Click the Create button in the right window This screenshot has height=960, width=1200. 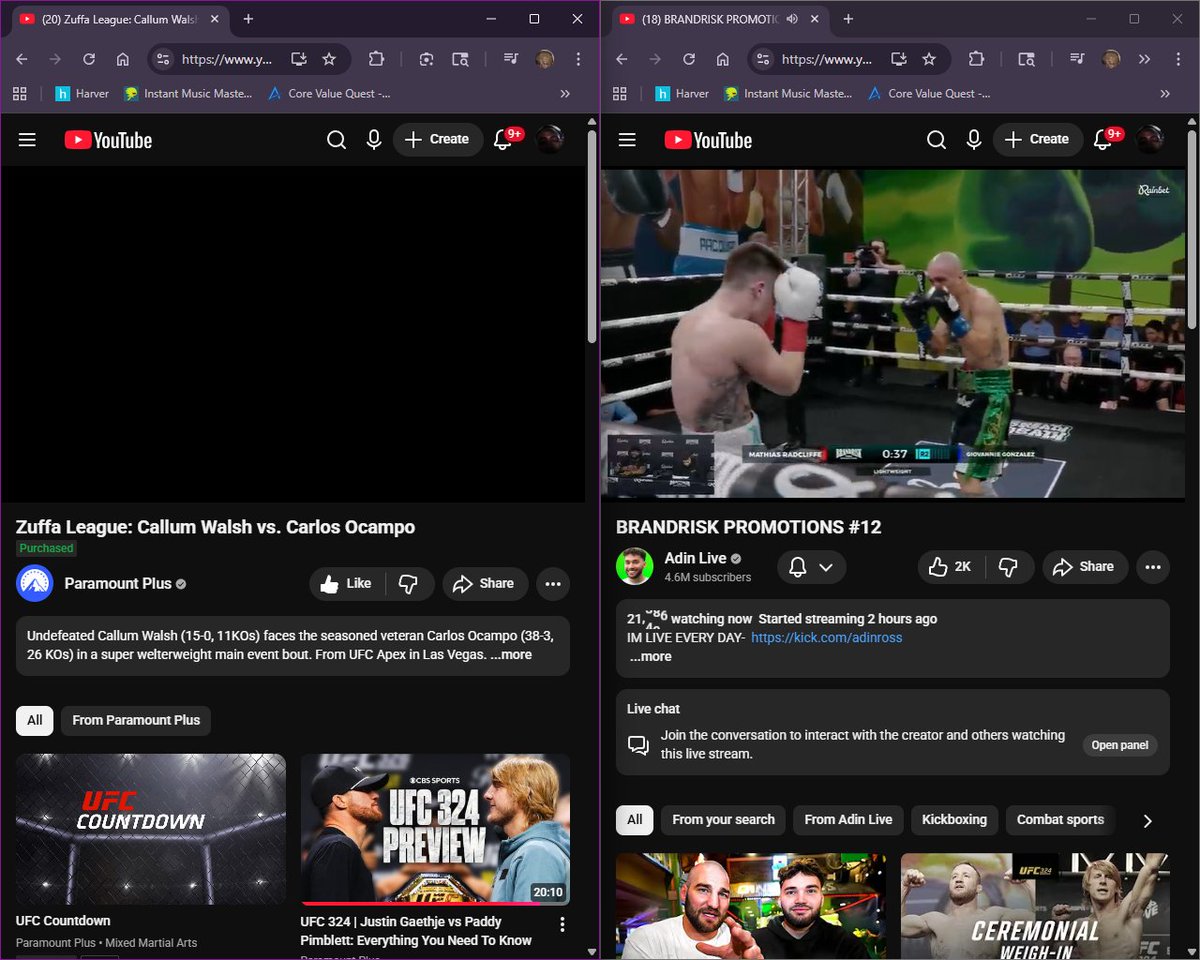point(1037,140)
